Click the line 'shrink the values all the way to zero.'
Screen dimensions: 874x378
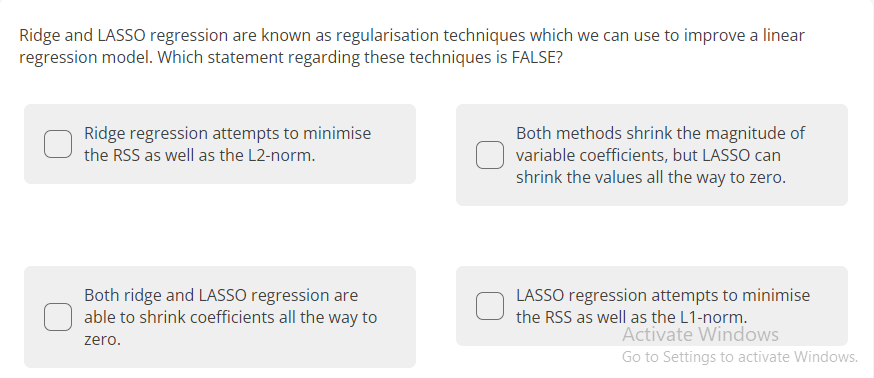(651, 178)
